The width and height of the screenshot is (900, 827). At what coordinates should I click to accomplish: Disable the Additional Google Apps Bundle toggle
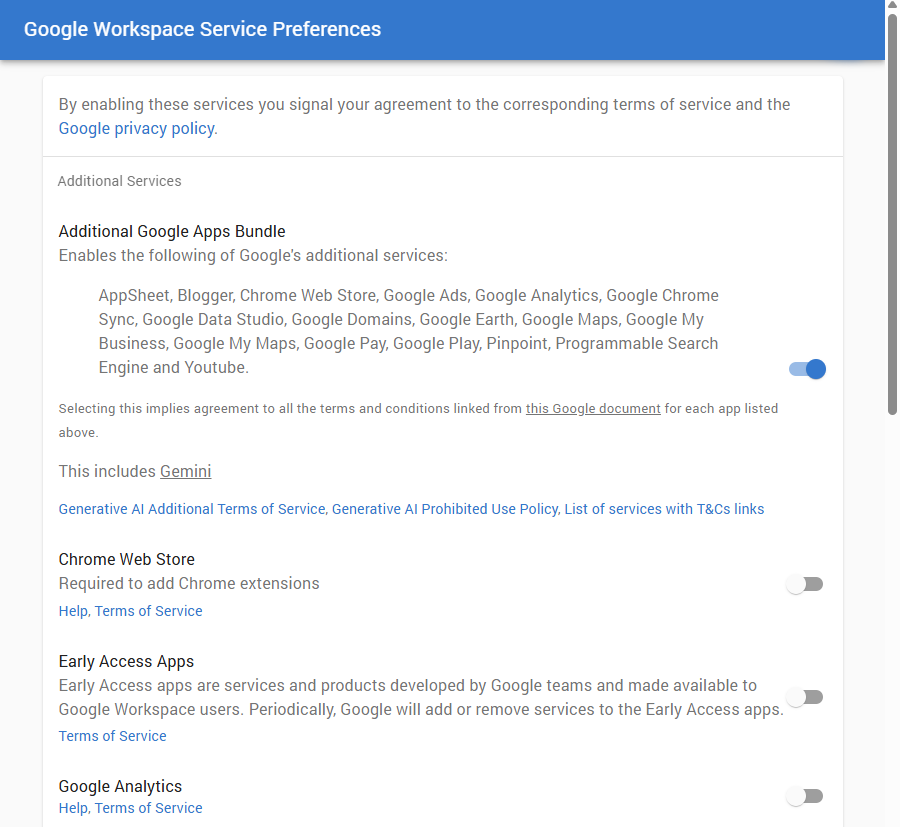(x=807, y=369)
